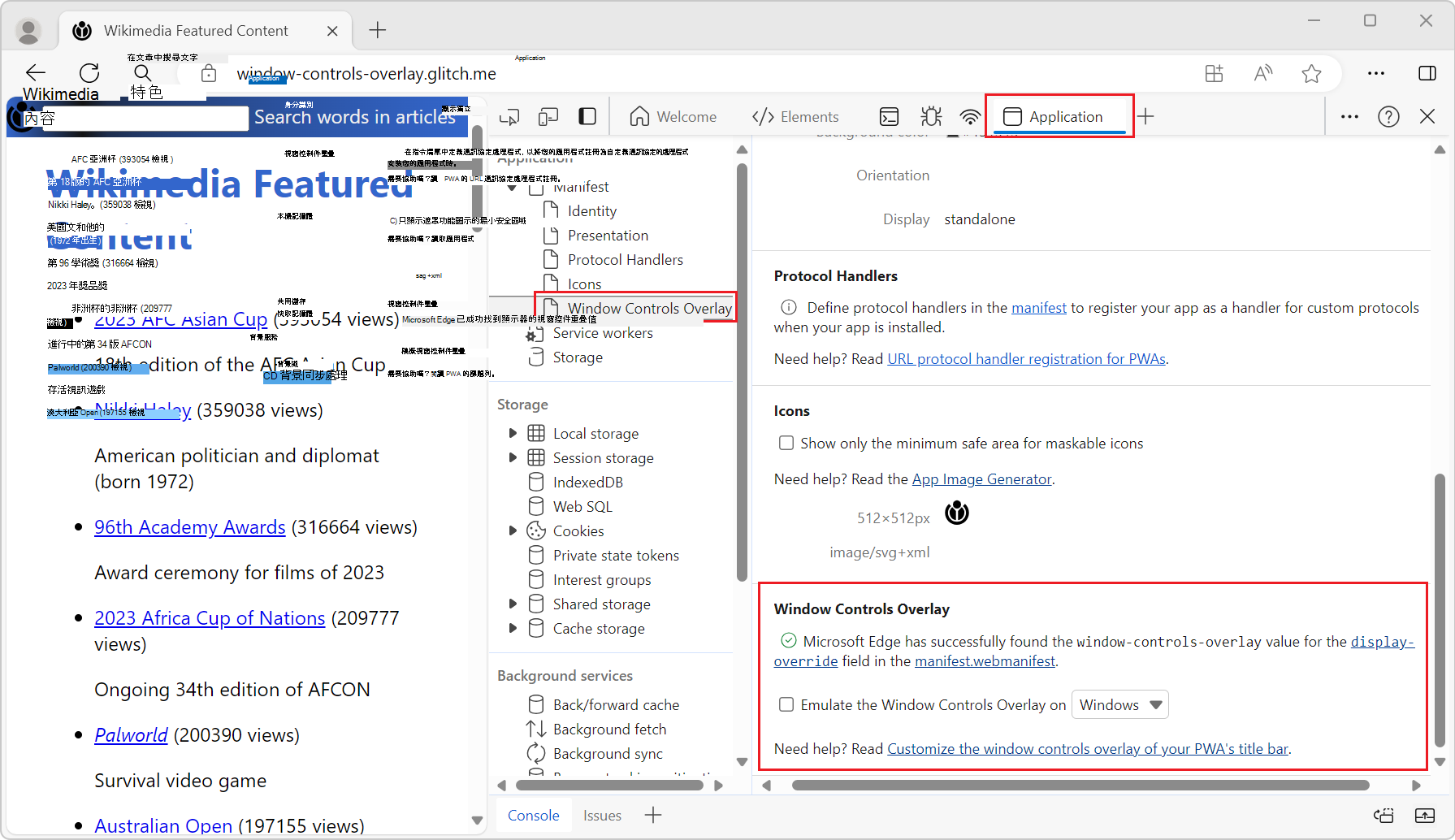Click the Inspect element picker icon
1455x840 pixels.
point(509,117)
